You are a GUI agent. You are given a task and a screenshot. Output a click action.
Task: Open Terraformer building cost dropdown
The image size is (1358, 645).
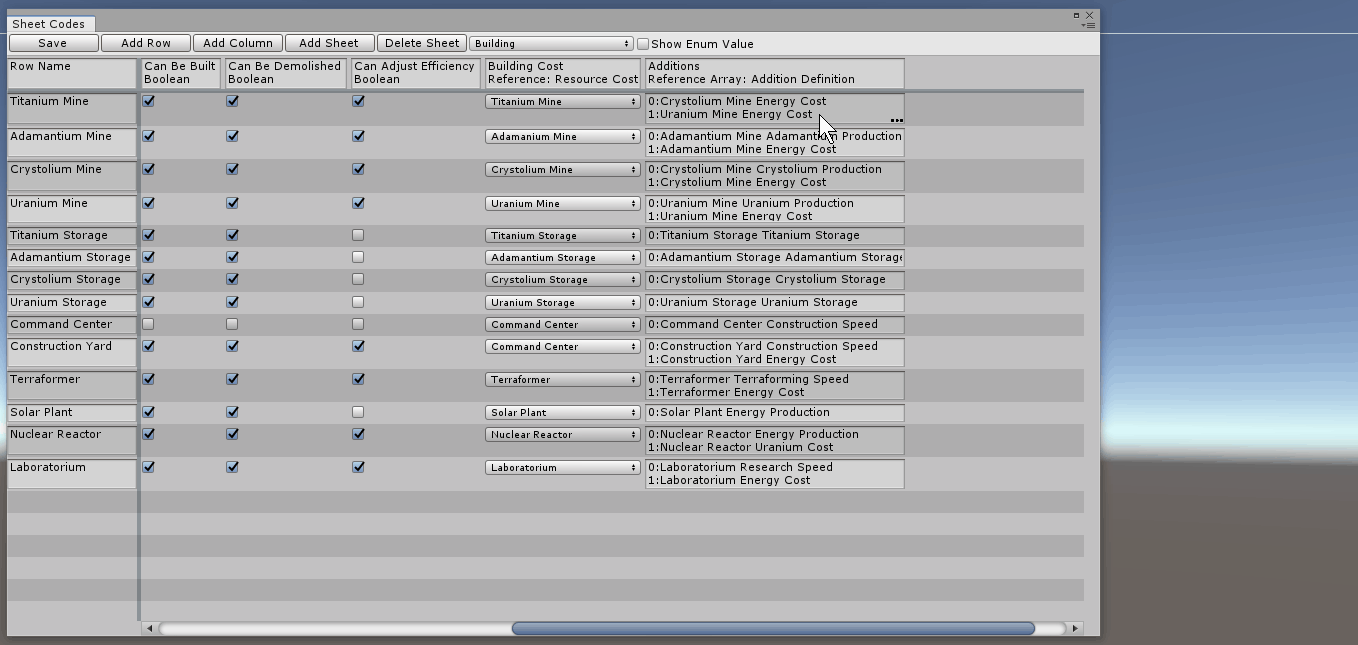click(x=563, y=380)
